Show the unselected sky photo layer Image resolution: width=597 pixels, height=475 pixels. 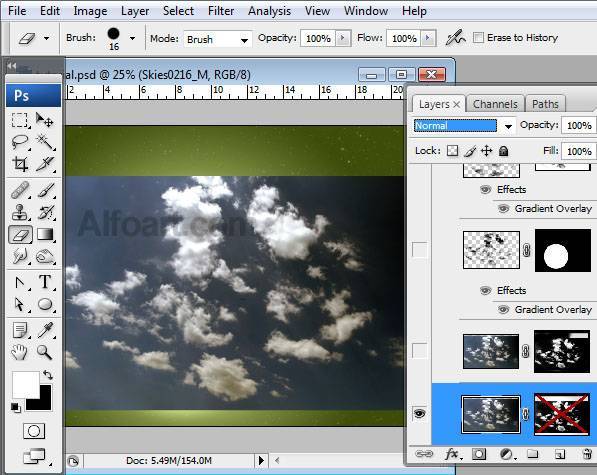[x=419, y=351]
